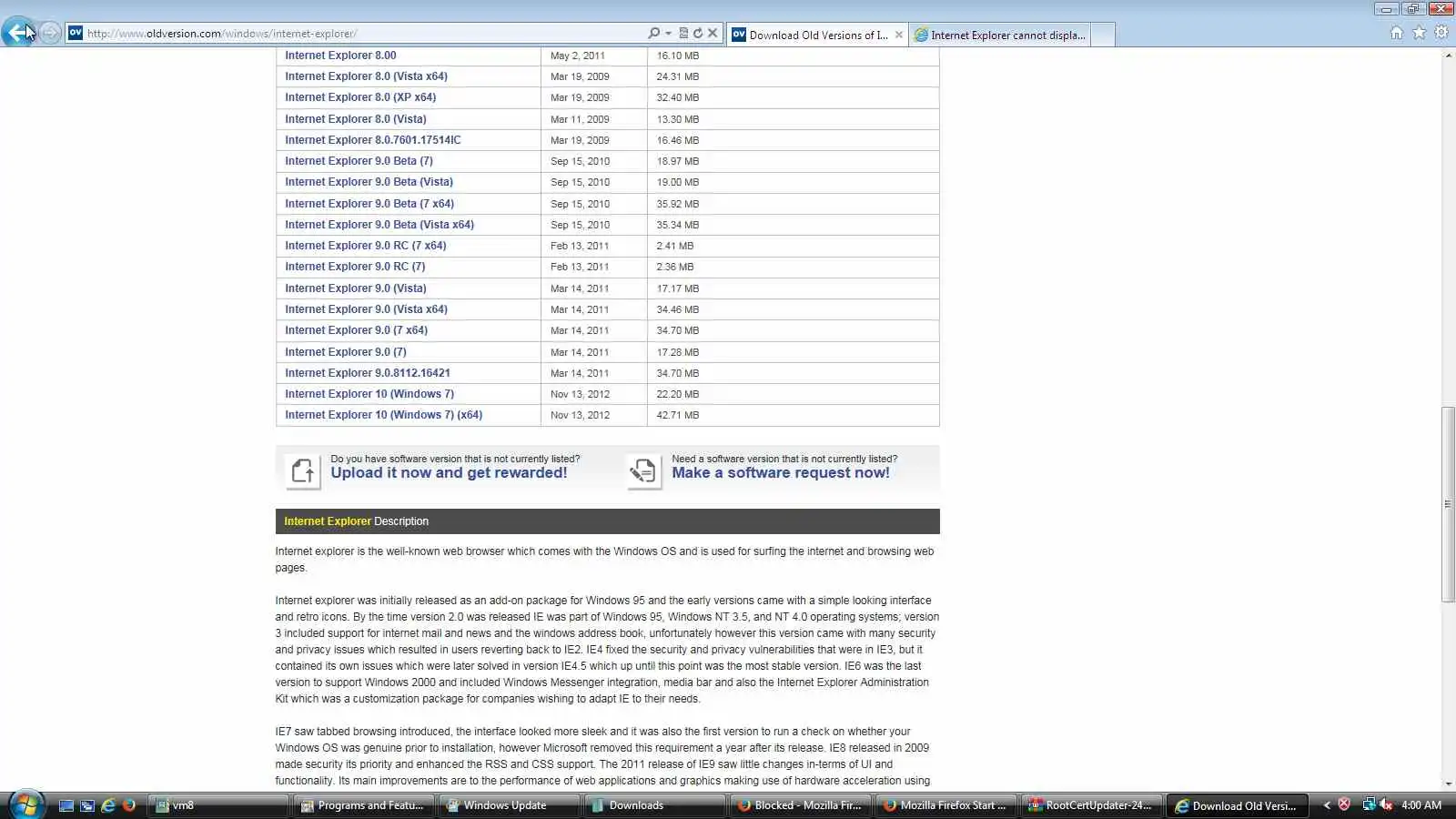Show hidden tray icons with the chevron
The height and width of the screenshot is (819, 1456).
[1327, 805]
